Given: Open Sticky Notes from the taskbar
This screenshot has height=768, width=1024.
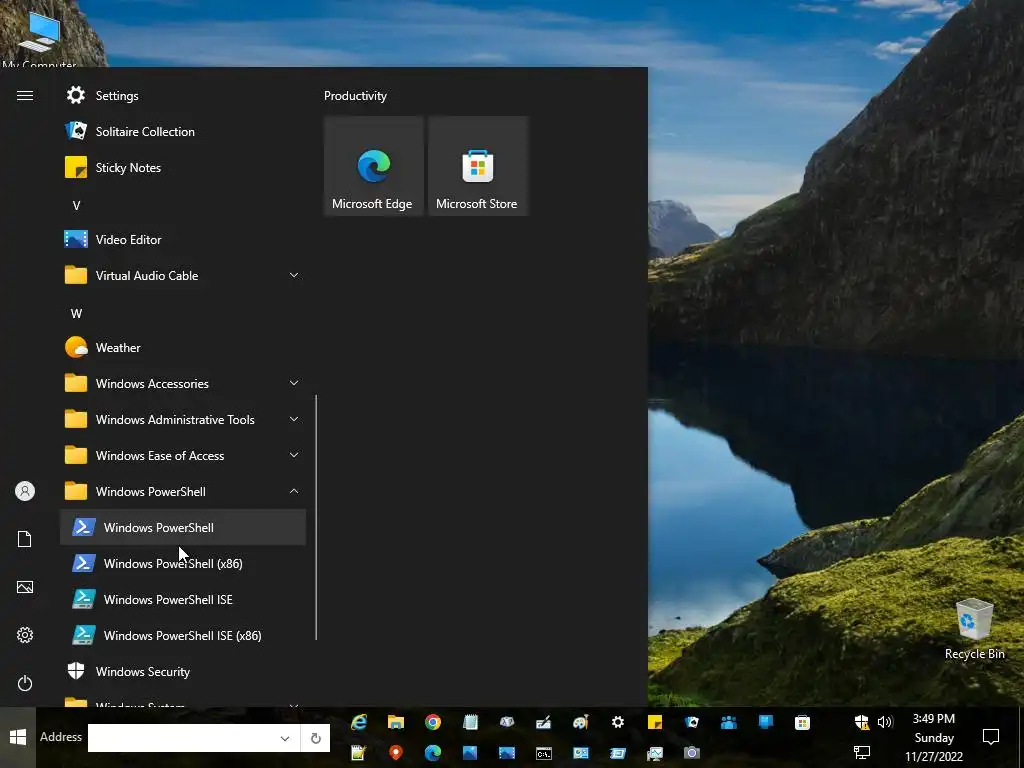Looking at the screenshot, I should [x=655, y=722].
